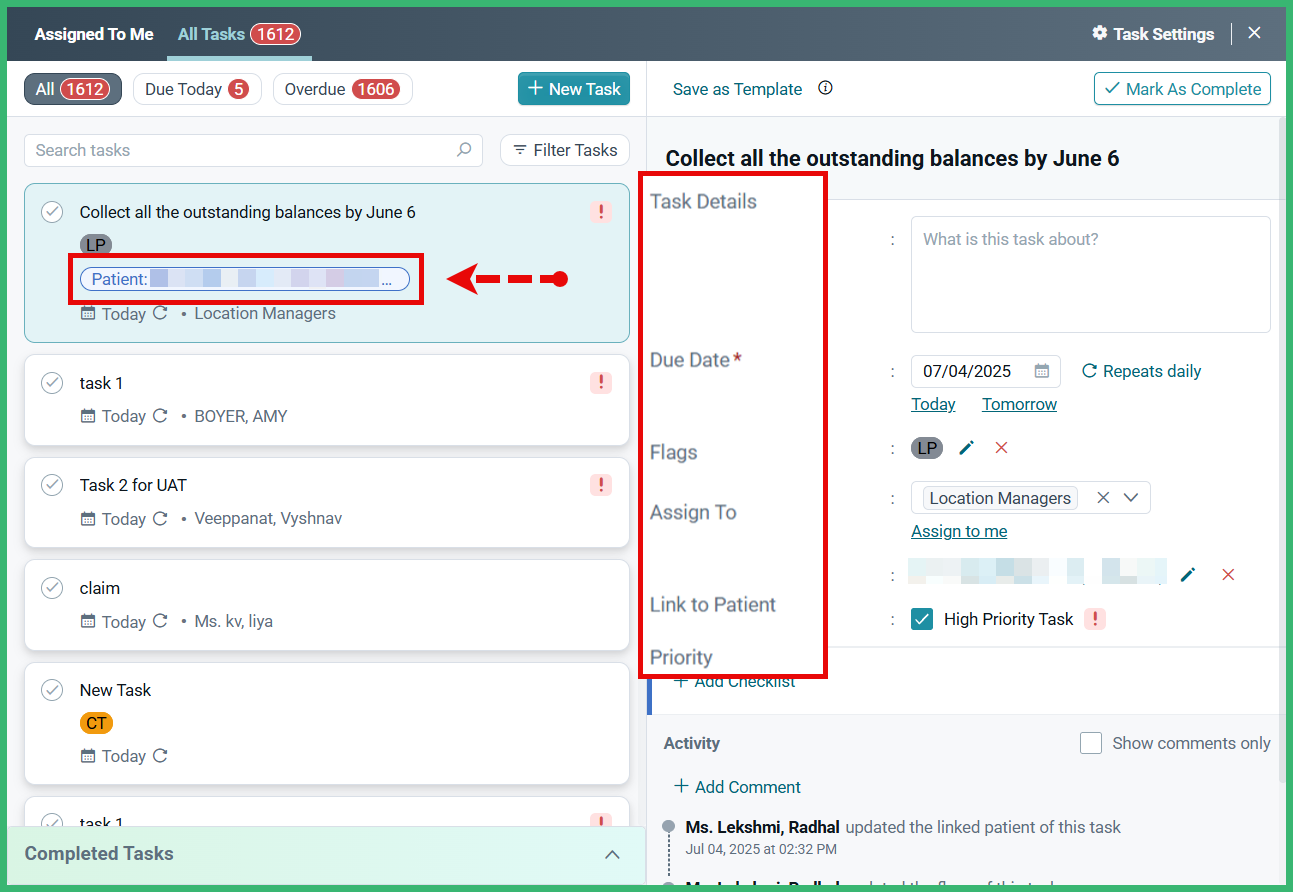Edit the LP flag with pencil icon
1293x892 pixels.
click(966, 448)
